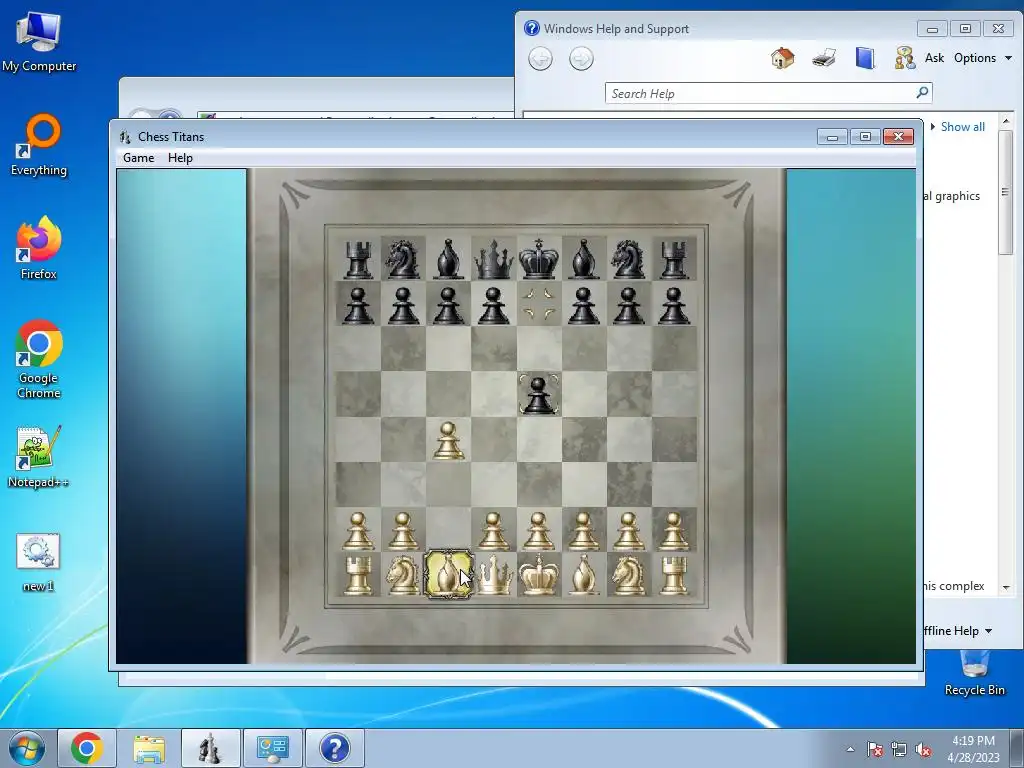The image size is (1024, 768).
Task: Open the Everything desktop shortcut
Action: (x=39, y=146)
